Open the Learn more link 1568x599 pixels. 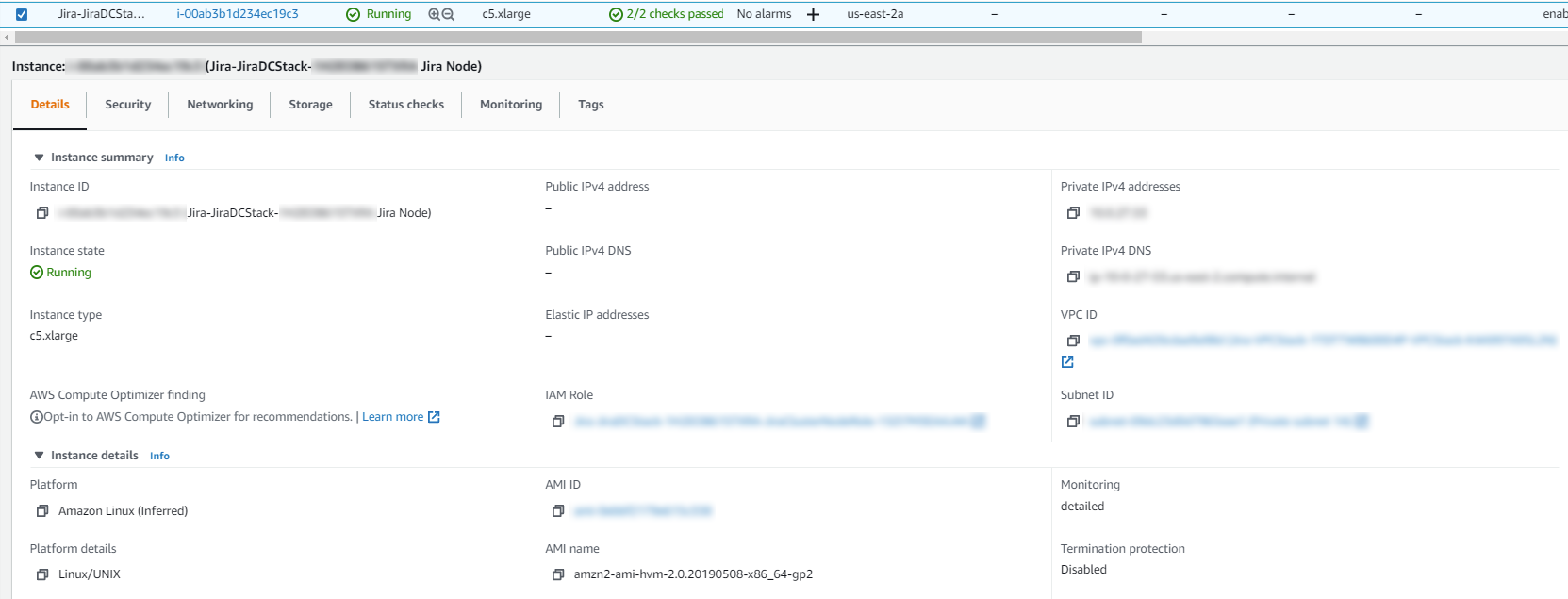401,417
